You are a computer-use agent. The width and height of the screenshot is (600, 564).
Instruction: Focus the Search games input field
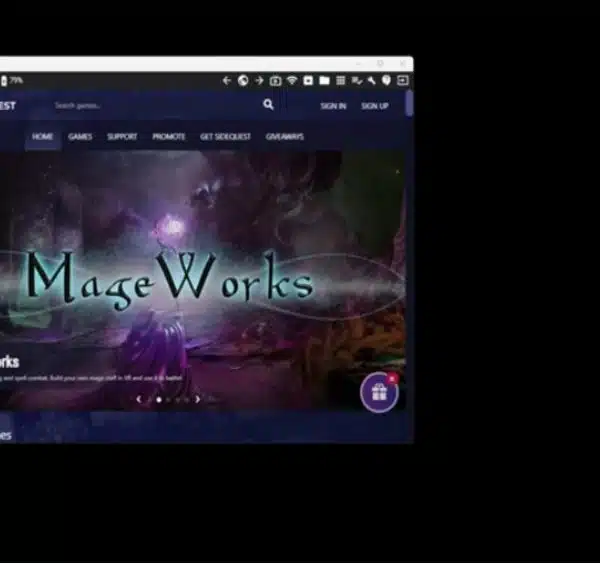point(153,105)
